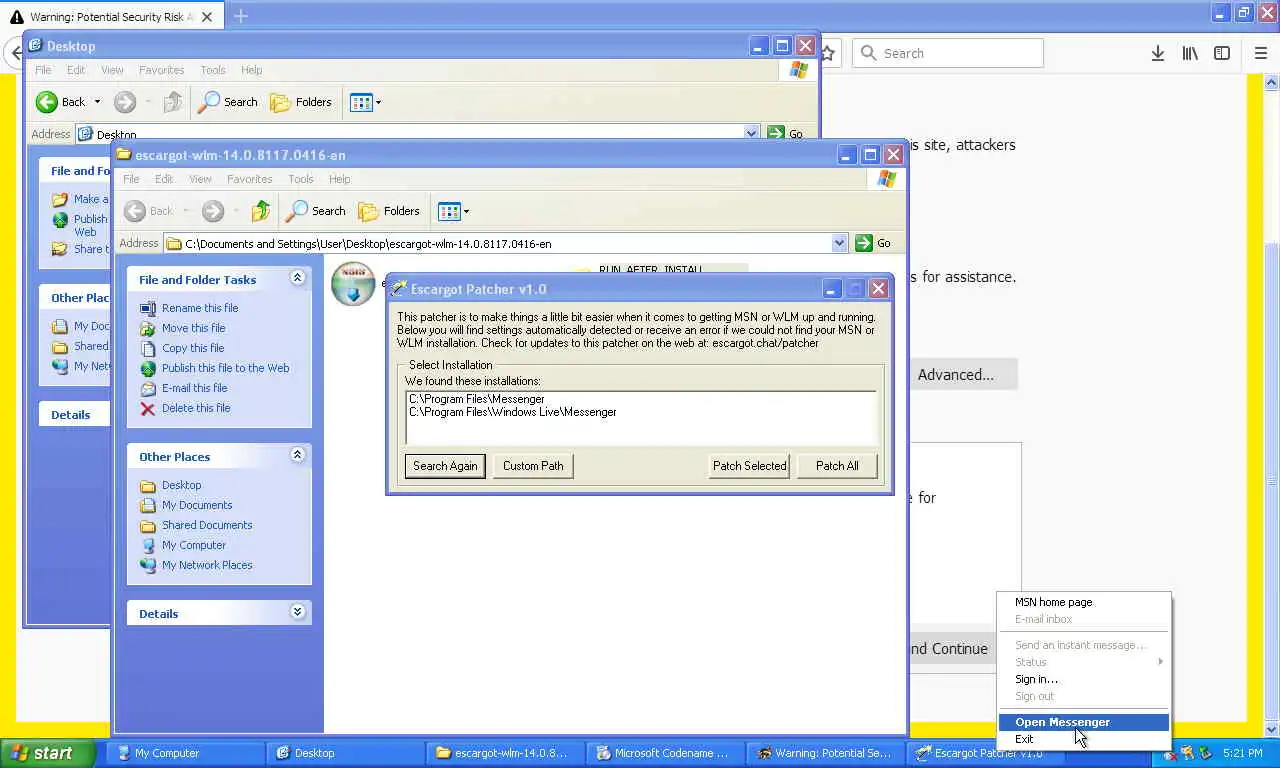Open My Computer under Other Places
1280x768 pixels.
[194, 545]
